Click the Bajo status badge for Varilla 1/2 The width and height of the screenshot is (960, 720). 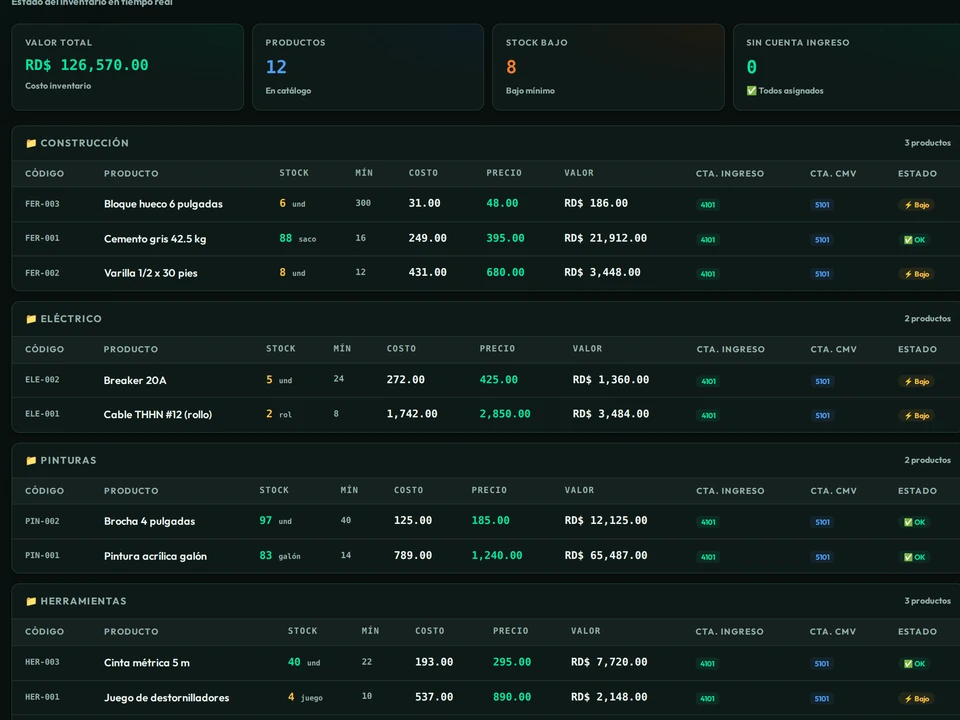tap(917, 274)
